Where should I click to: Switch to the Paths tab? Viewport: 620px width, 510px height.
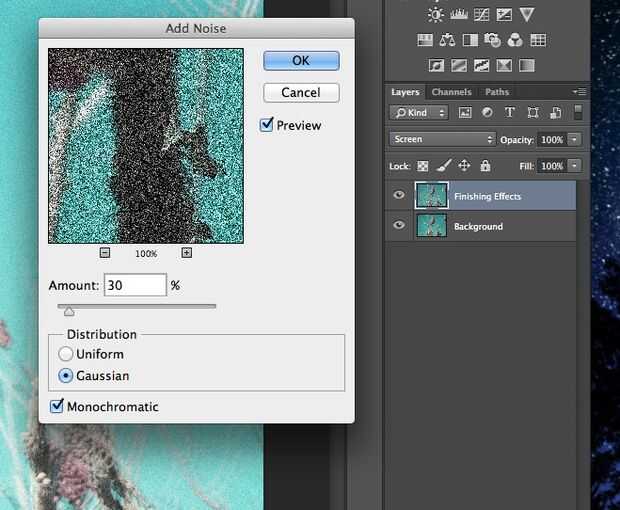tap(497, 92)
